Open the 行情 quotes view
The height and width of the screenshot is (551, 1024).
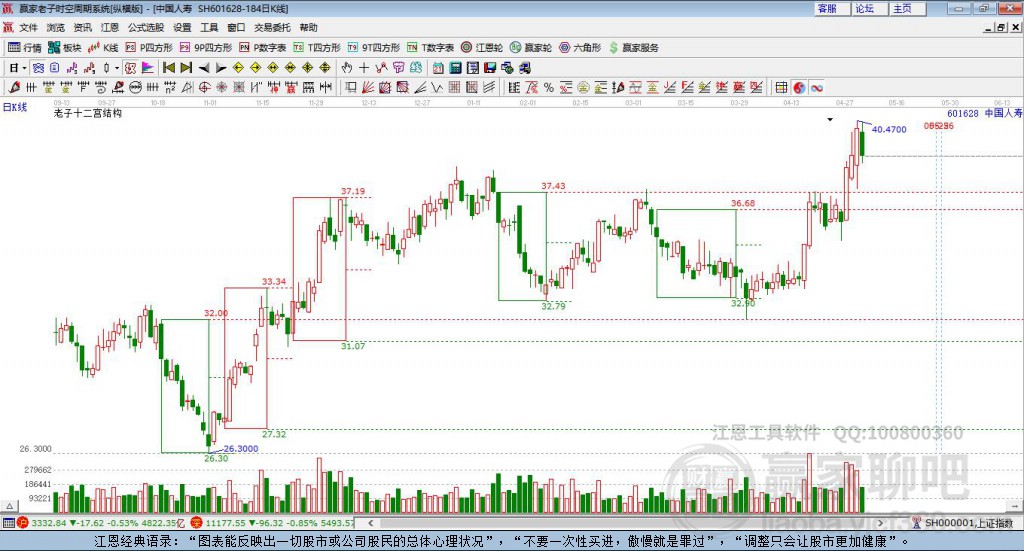click(24, 48)
